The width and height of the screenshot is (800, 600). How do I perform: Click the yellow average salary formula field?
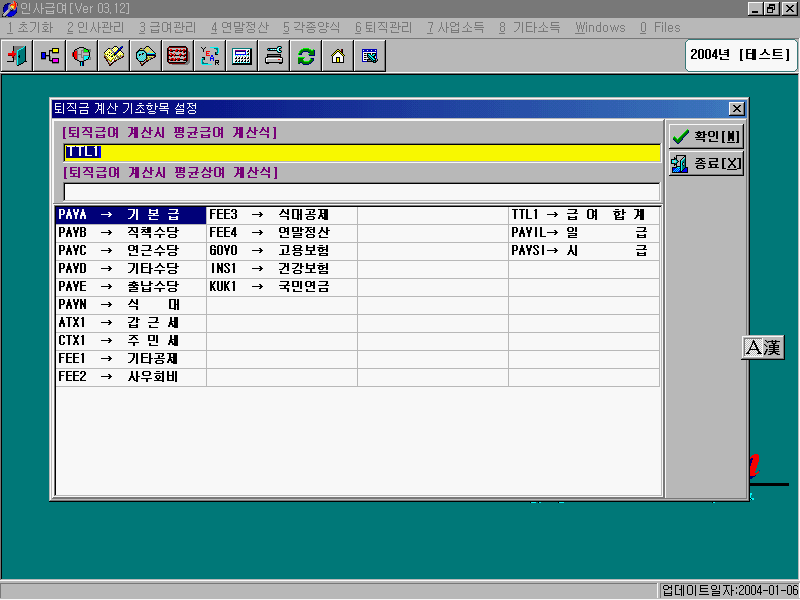pyautogui.click(x=361, y=153)
